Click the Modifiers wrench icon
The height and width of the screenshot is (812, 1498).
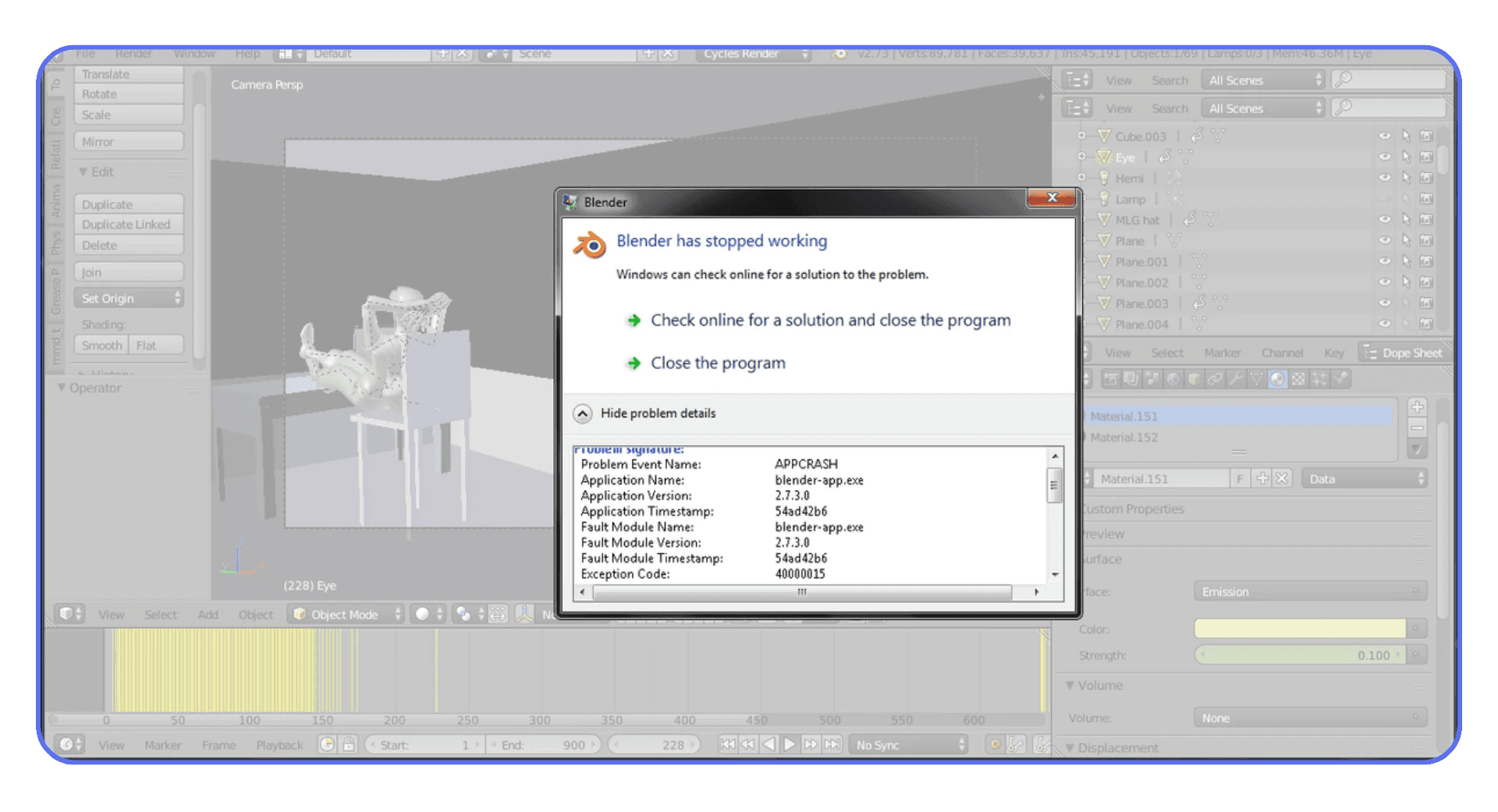point(1235,378)
